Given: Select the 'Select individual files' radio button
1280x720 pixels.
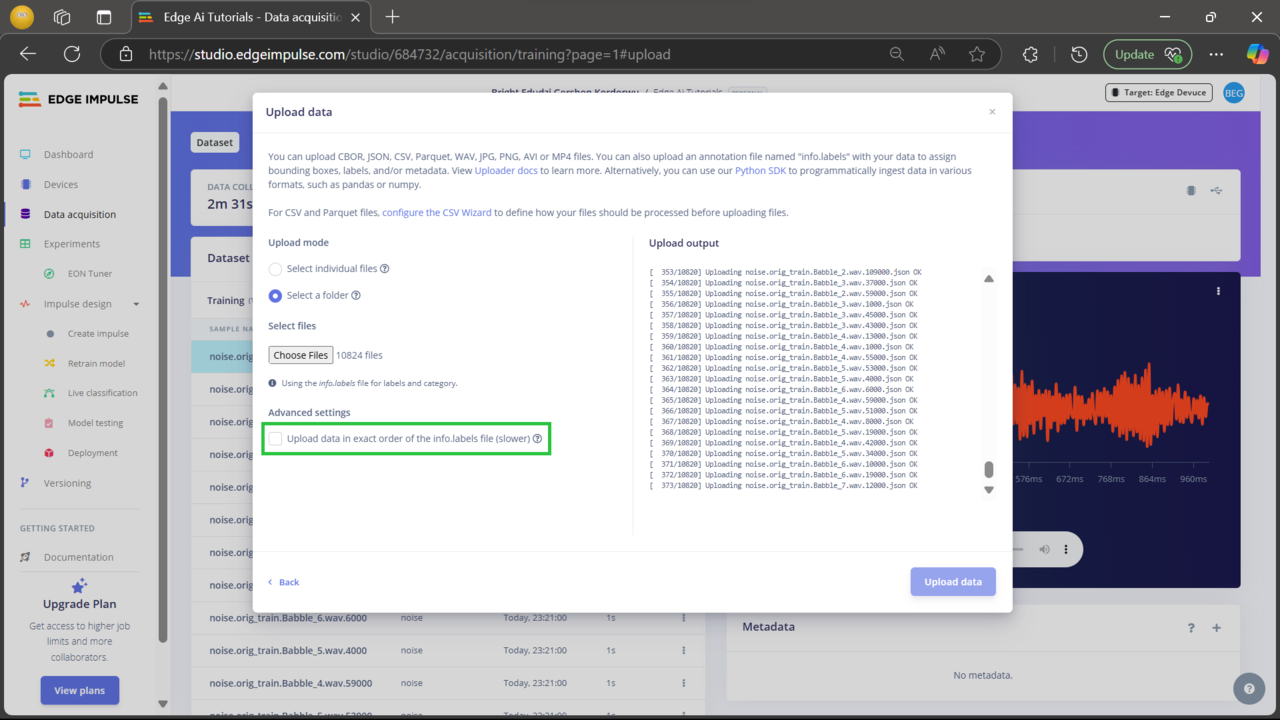Looking at the screenshot, I should click(x=275, y=268).
